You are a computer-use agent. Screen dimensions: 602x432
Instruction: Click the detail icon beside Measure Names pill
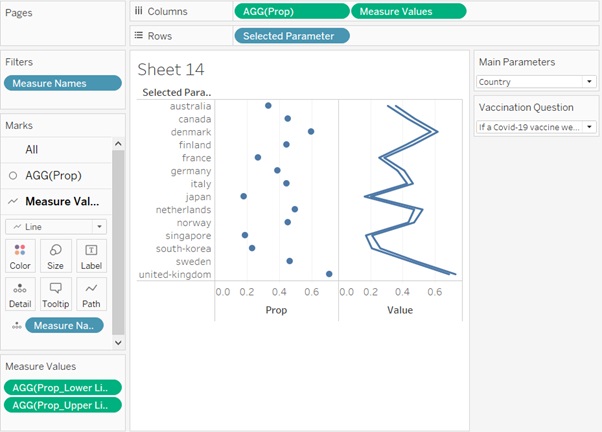pyautogui.click(x=15, y=326)
